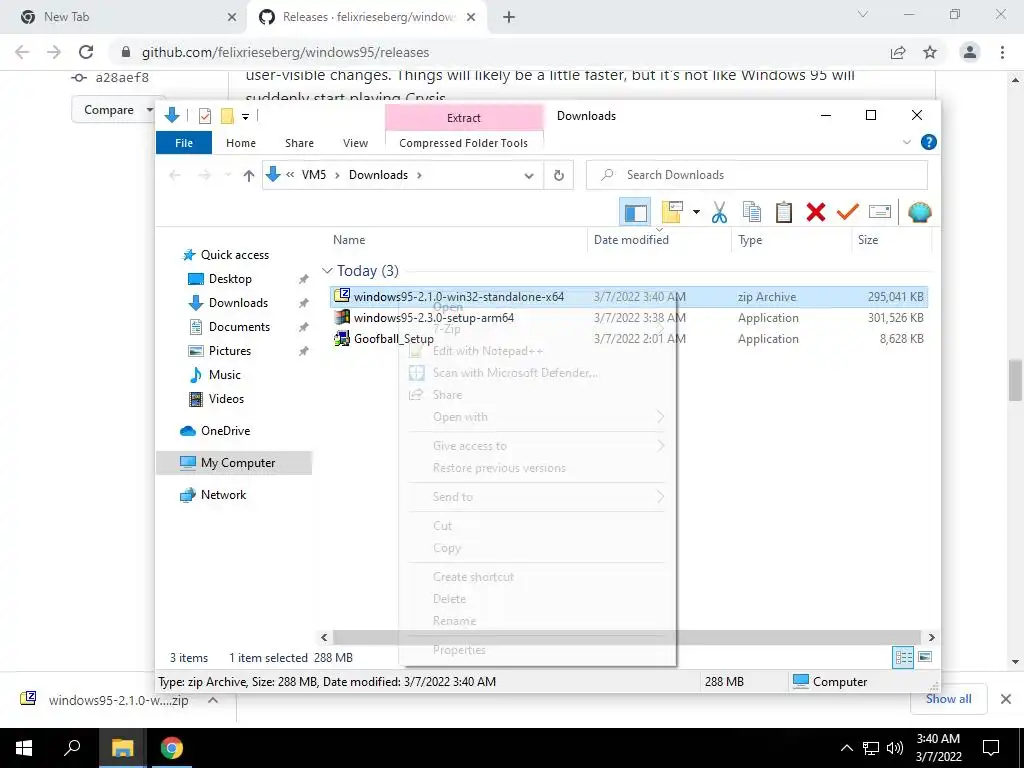Click the red X Delete icon

click(x=816, y=212)
